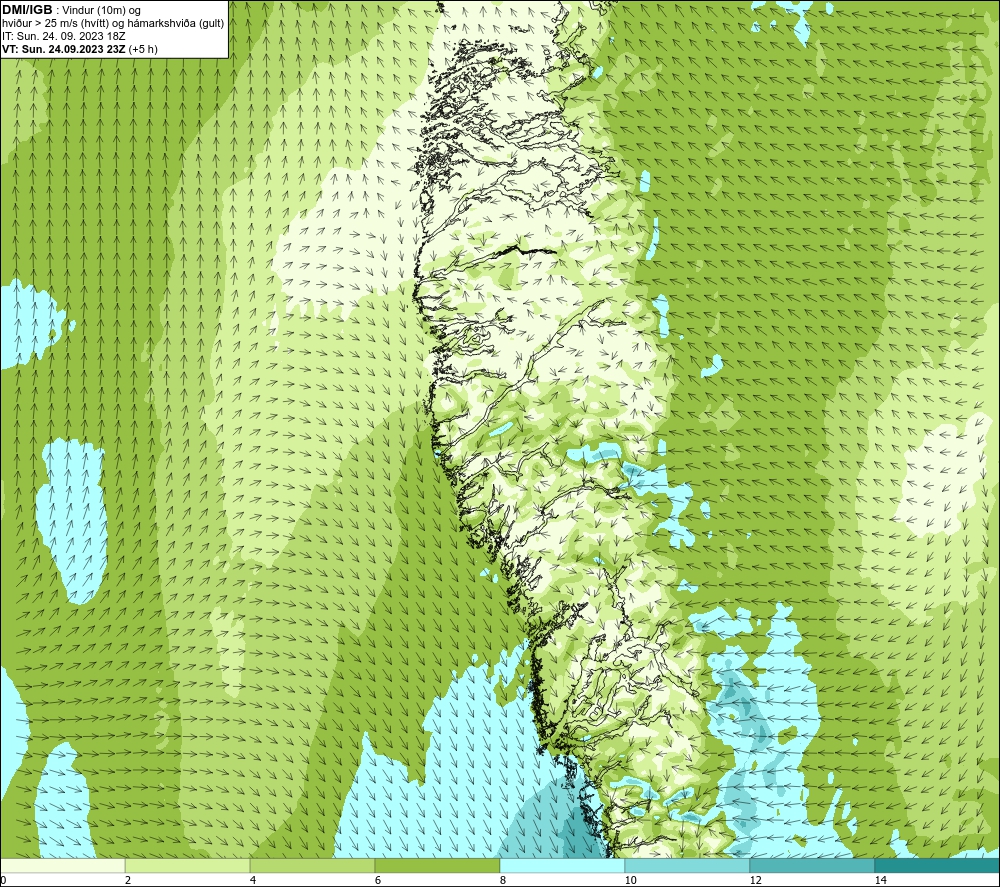
Task: Click the 'VT: Sun. 24.09.2023 23Z (+5 h)' line
Action: [80, 49]
